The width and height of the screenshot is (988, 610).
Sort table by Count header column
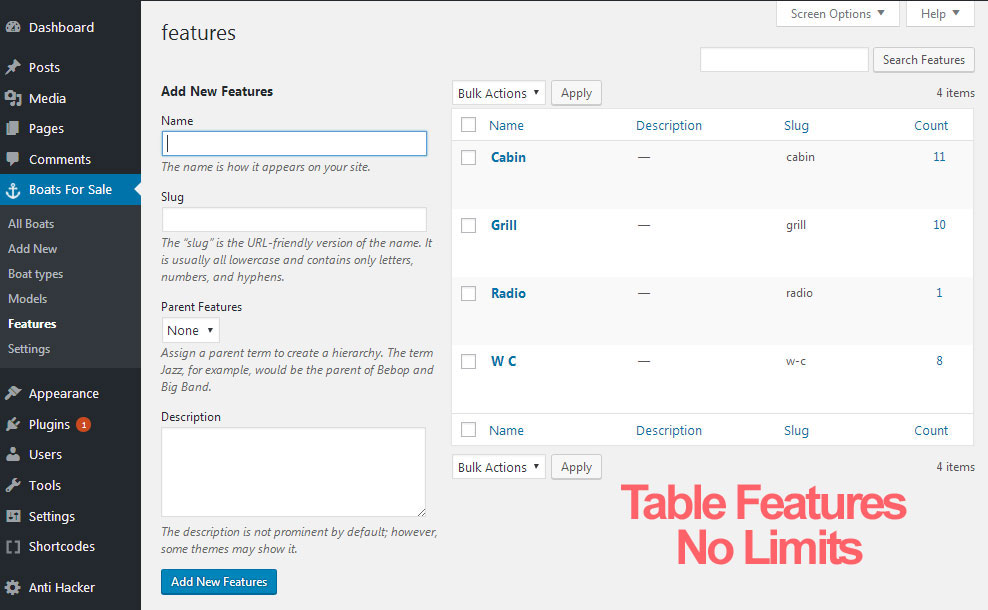931,125
